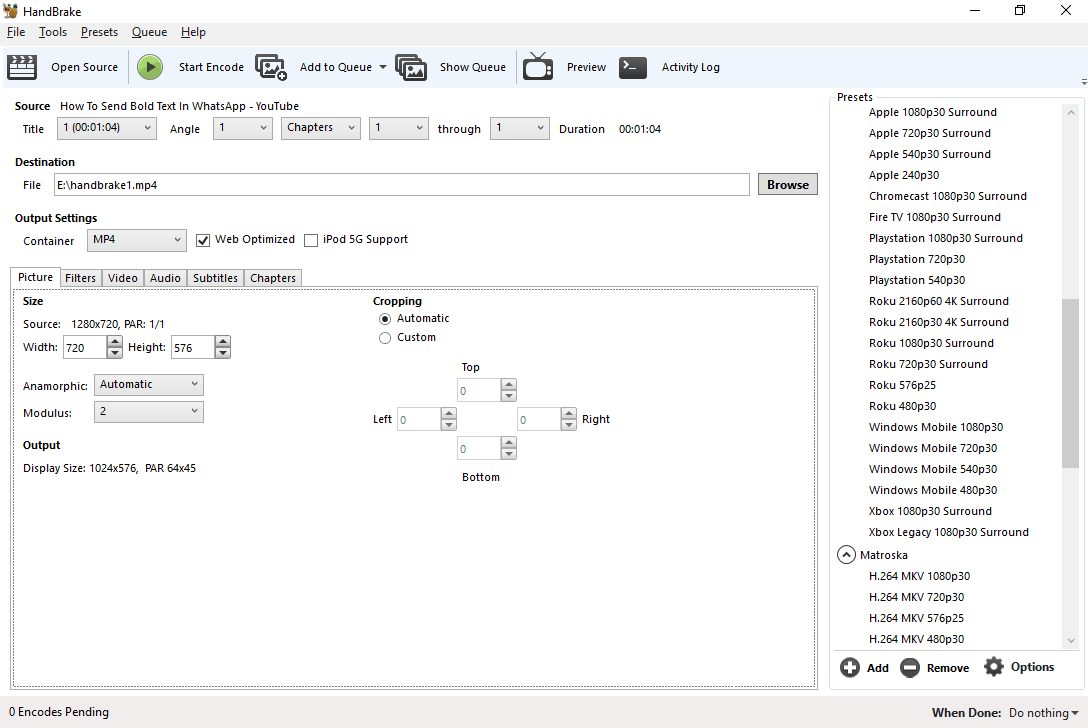Switch to the Subtitles tab
Image resolution: width=1088 pixels, height=728 pixels.
tap(215, 278)
